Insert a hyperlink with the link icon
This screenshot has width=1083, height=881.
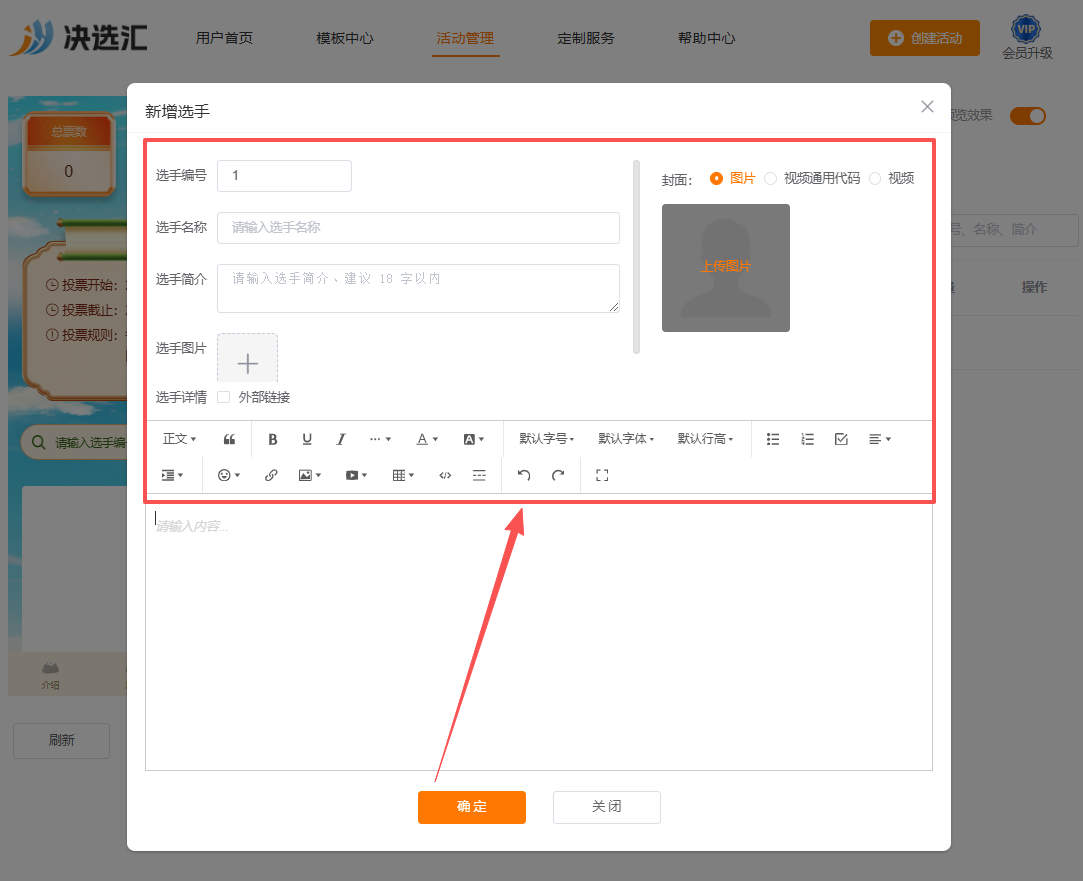pyautogui.click(x=271, y=475)
